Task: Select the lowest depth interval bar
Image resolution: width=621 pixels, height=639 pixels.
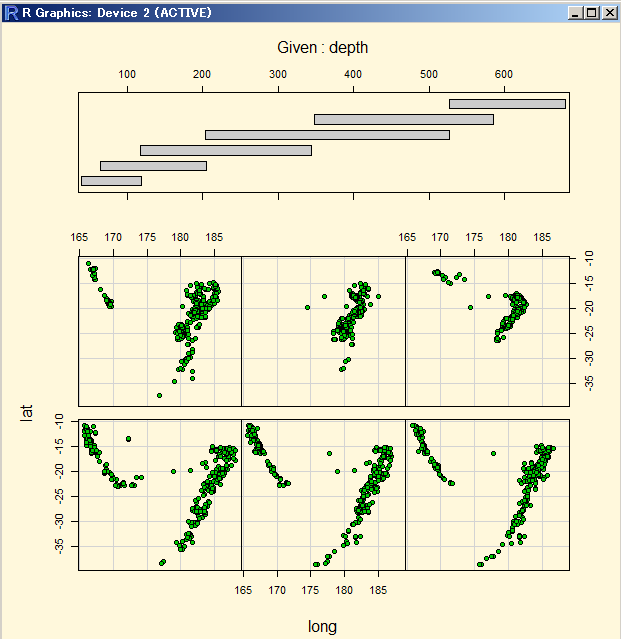Action: [x=111, y=181]
